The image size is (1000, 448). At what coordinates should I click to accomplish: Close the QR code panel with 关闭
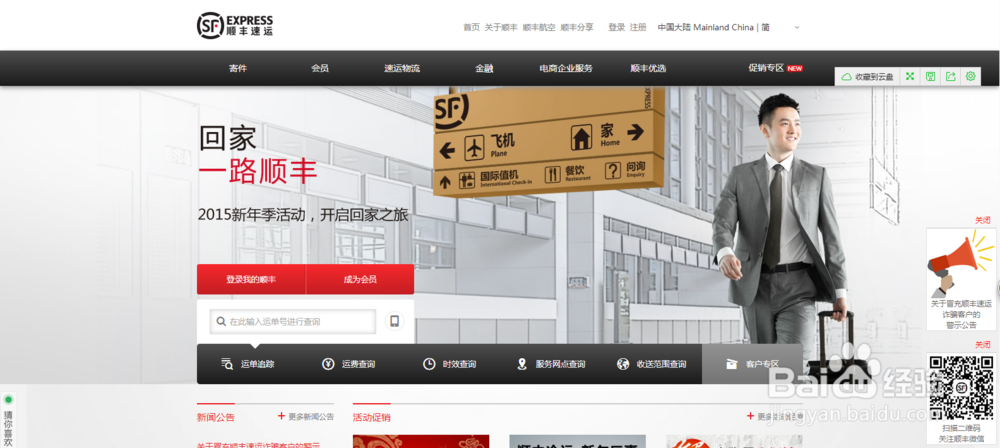983,345
